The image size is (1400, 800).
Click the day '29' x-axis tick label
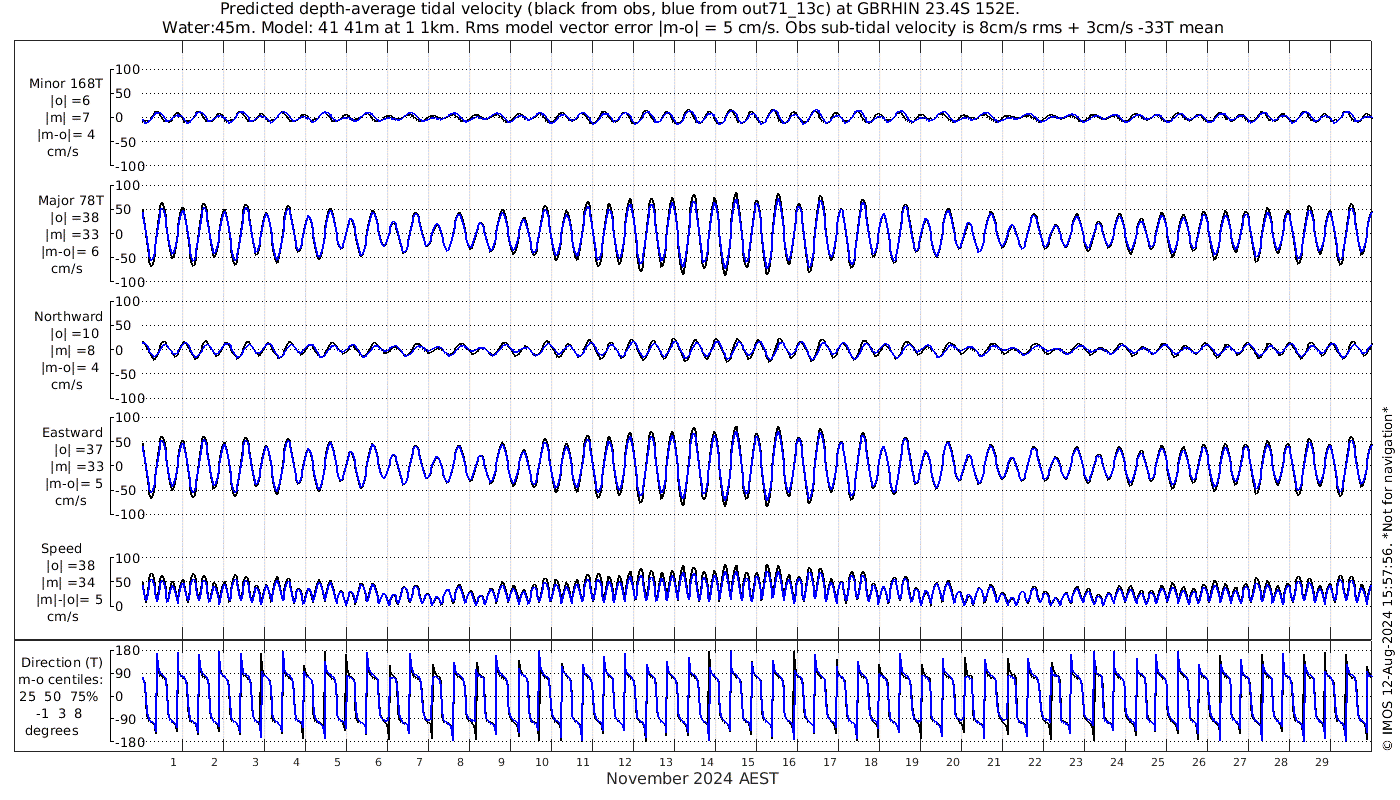(1321, 762)
